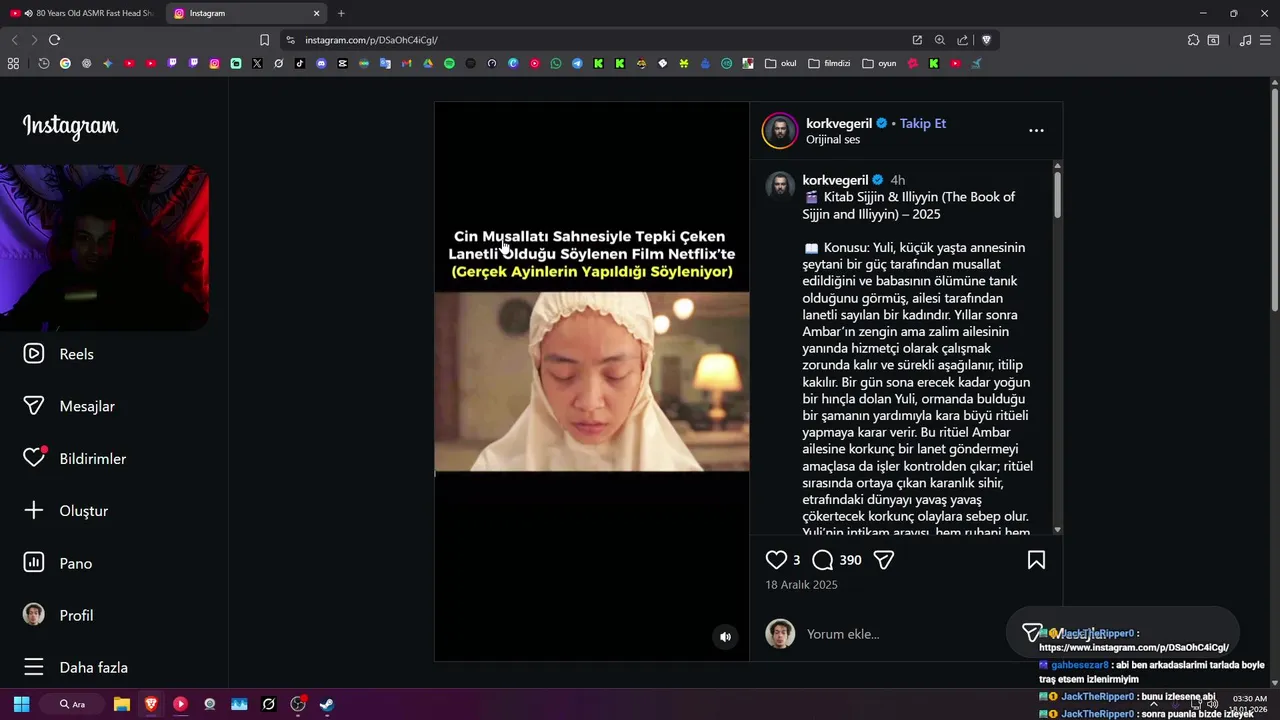
Task: Close the Instagram tab
Action: point(317,13)
